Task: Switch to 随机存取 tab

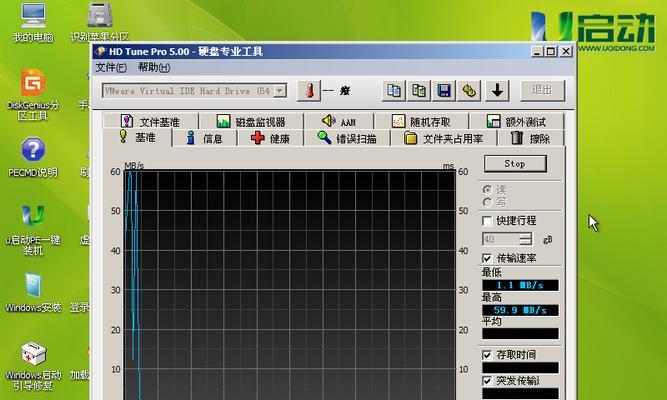Action: click(421, 122)
